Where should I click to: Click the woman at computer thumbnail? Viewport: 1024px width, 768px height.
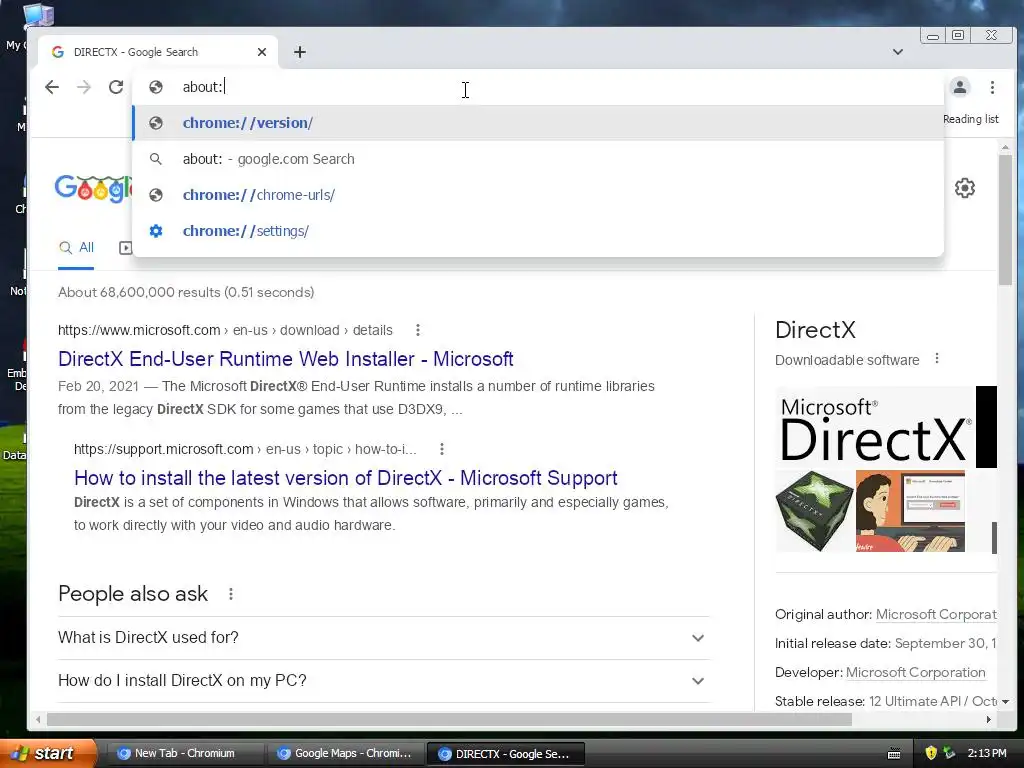[x=910, y=511]
